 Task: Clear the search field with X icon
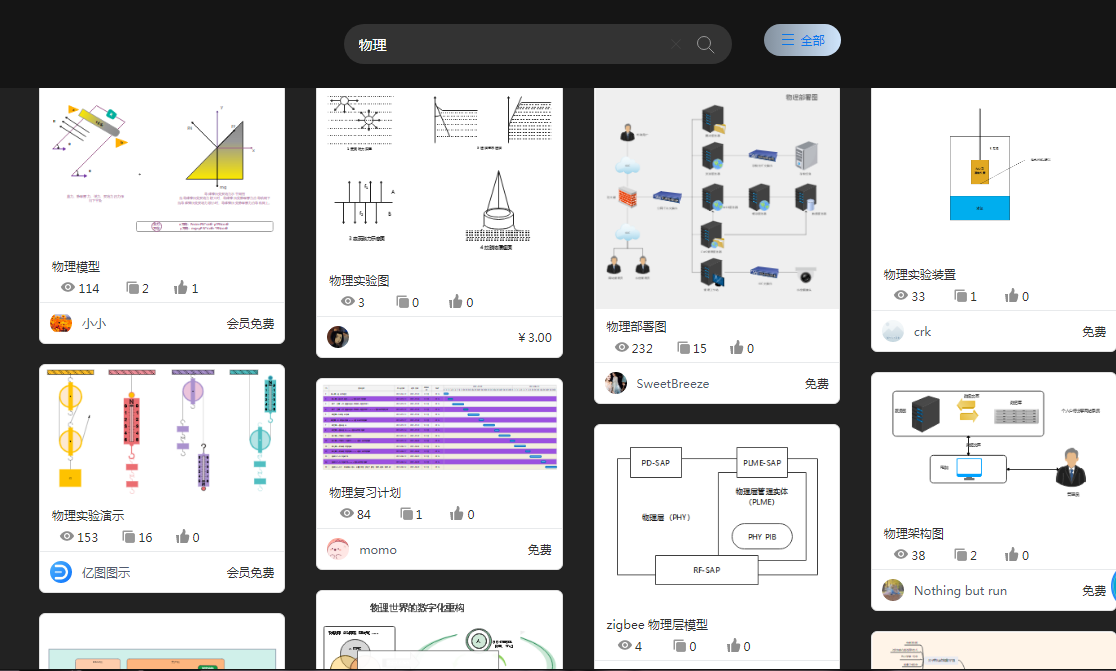675,44
